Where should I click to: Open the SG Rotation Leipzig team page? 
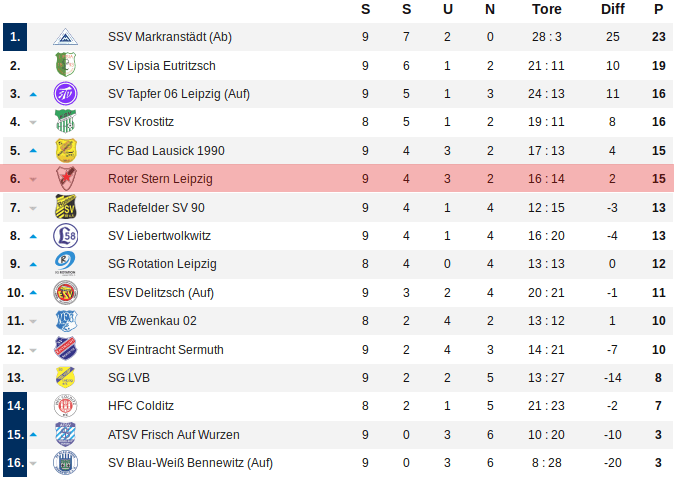click(x=162, y=264)
